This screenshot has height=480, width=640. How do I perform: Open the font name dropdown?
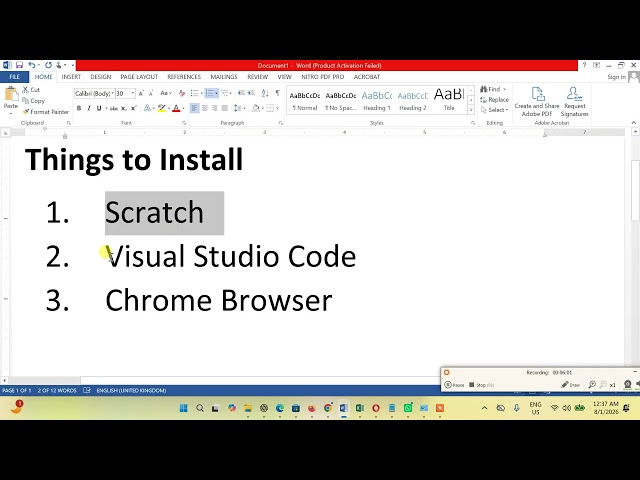pos(112,93)
